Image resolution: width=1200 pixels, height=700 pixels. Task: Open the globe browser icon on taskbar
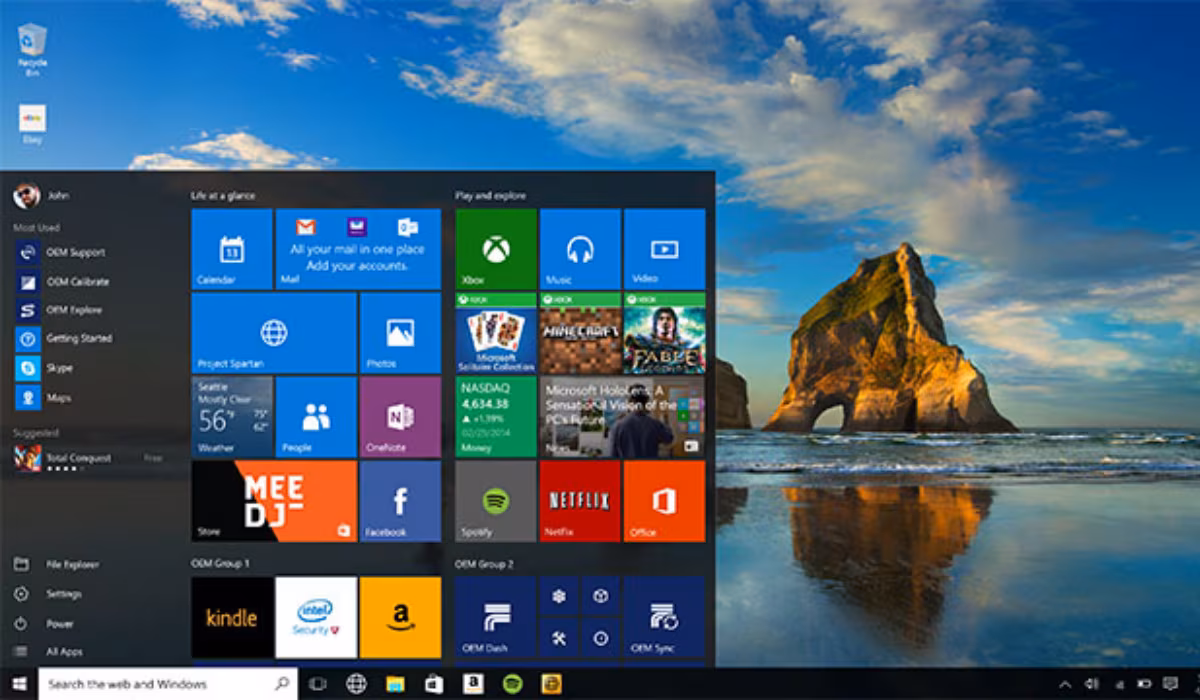click(356, 684)
